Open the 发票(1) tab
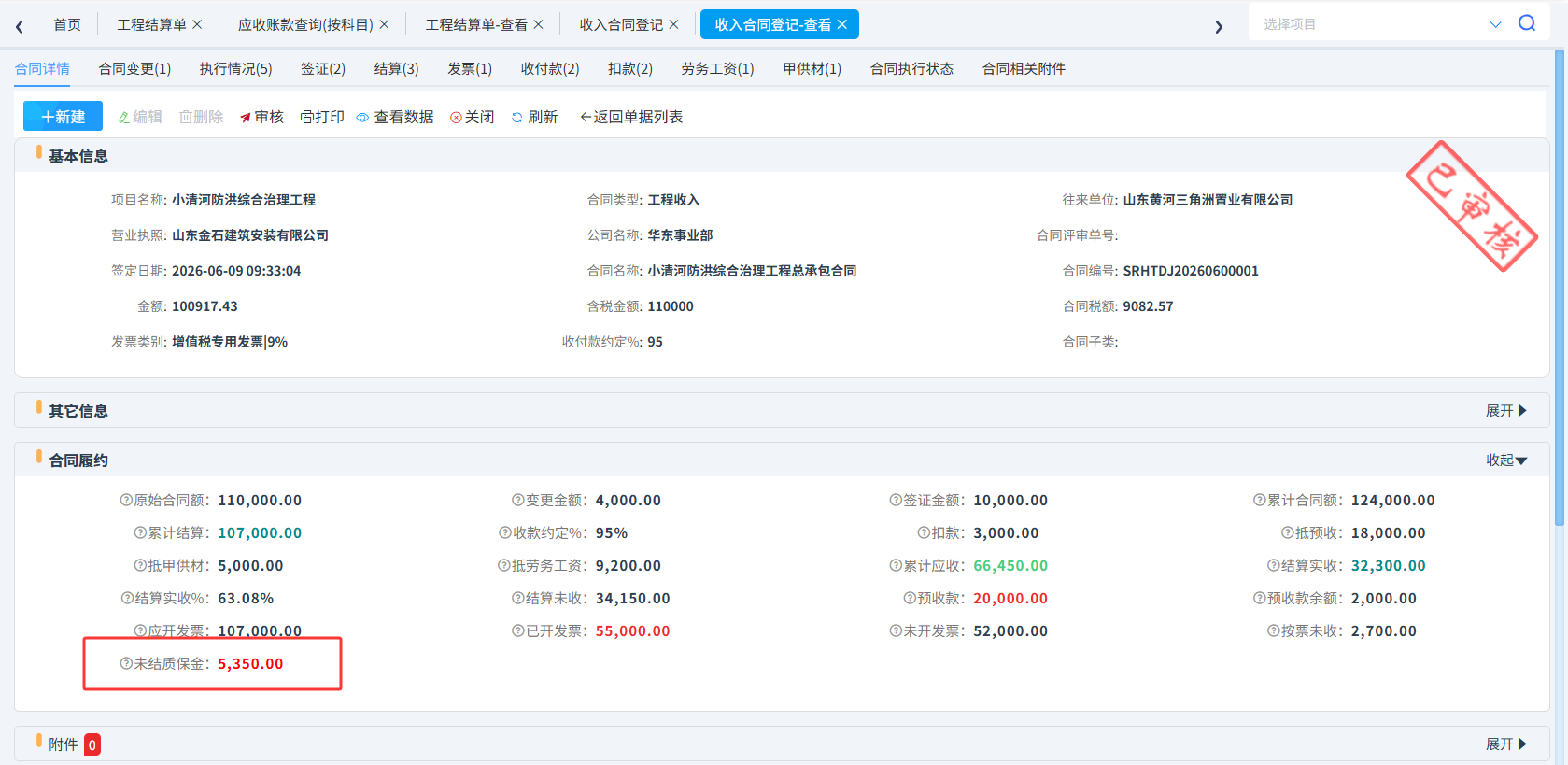 (x=470, y=68)
